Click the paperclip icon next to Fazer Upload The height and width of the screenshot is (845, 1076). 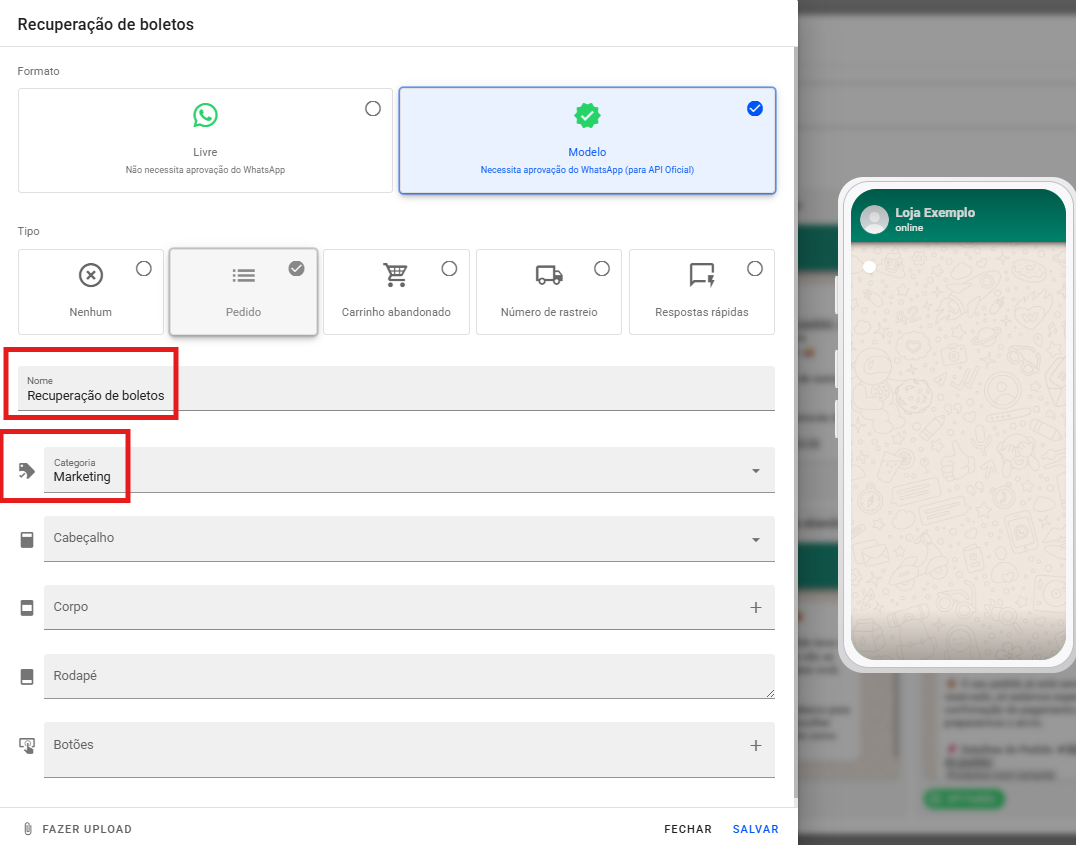click(x=28, y=829)
